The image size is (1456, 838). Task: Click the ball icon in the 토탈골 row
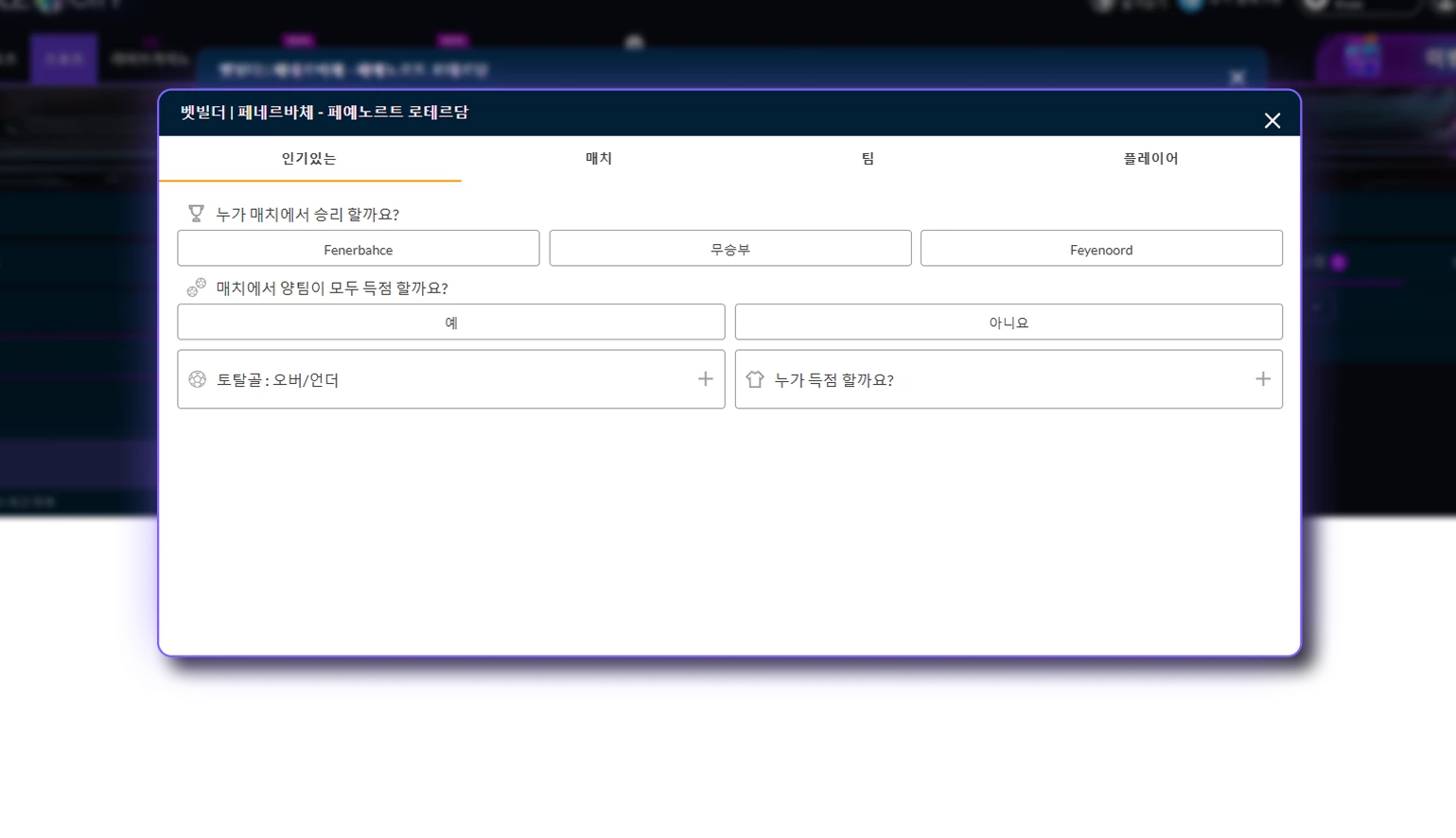[197, 379]
